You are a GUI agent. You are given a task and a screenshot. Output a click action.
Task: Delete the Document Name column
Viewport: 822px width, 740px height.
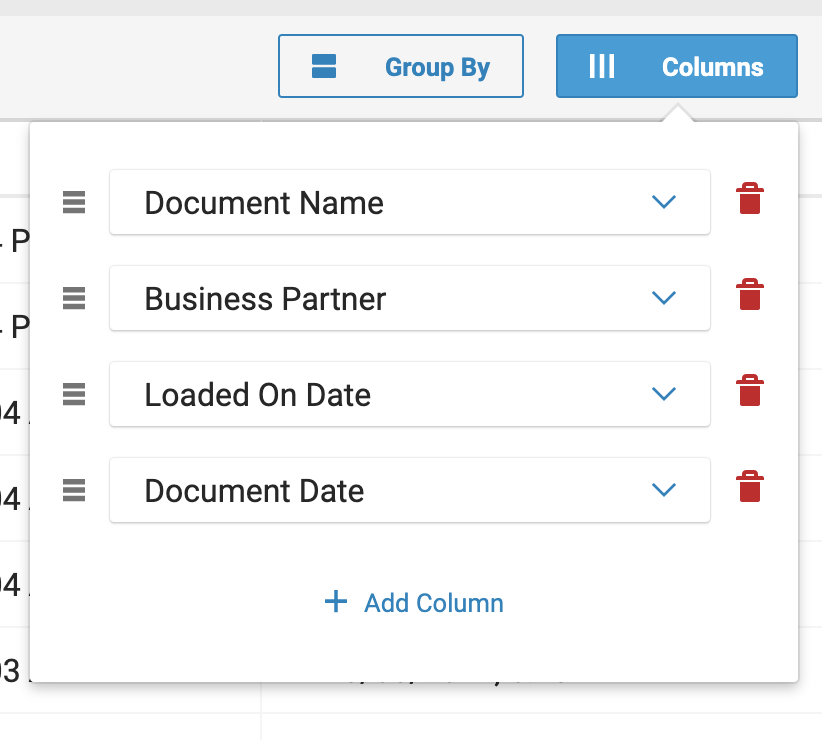point(750,198)
